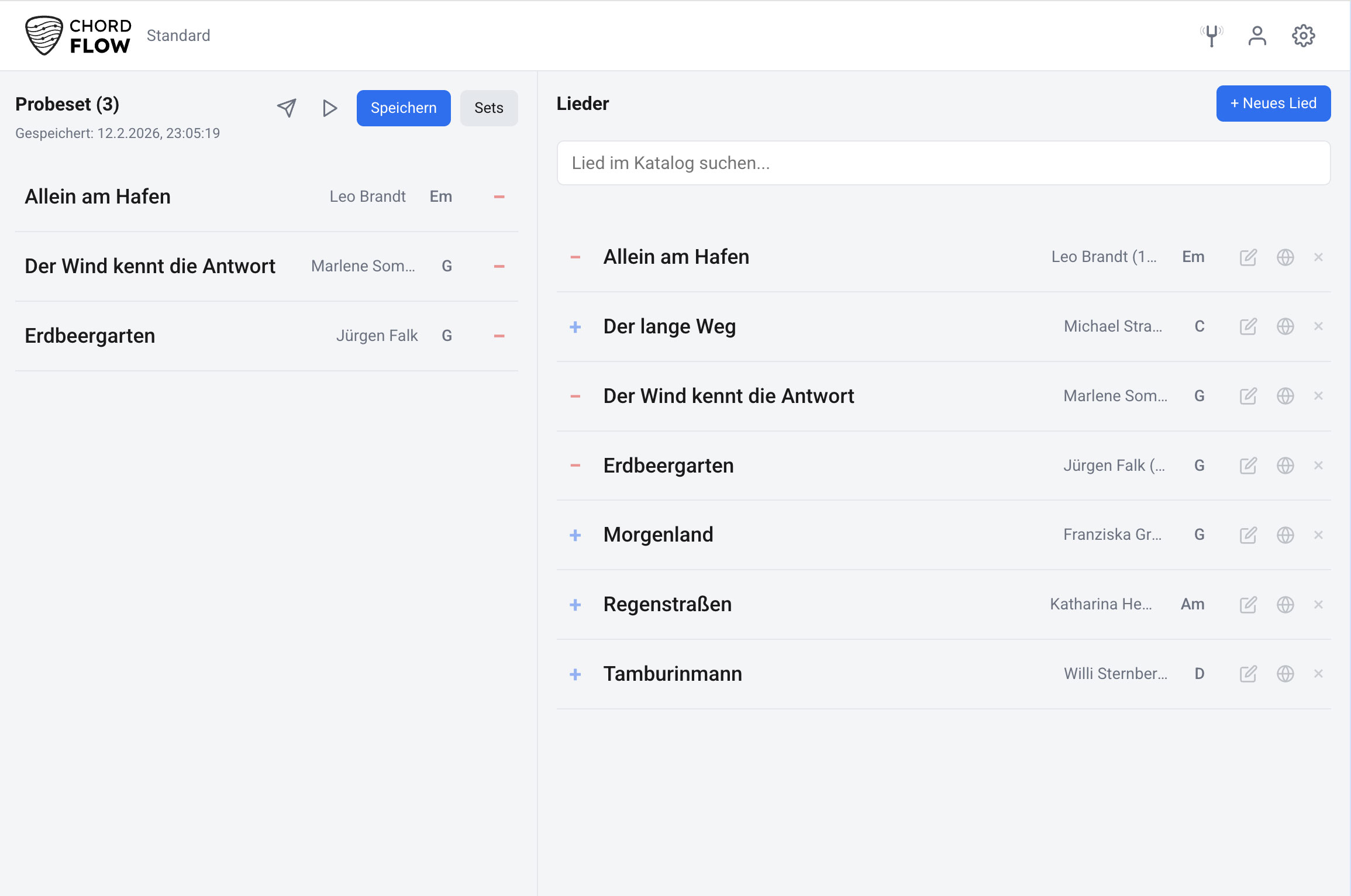Start set playback with play icon
Image resolution: width=1351 pixels, height=896 pixels.
click(330, 108)
